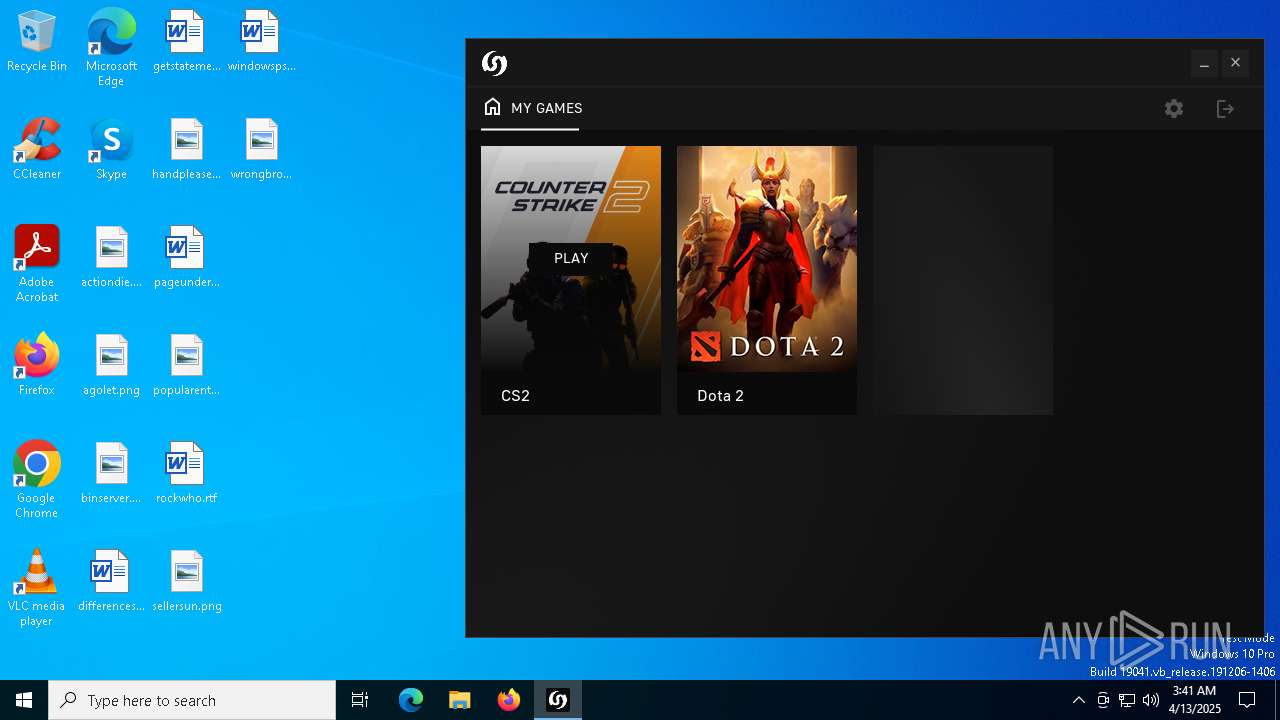Open Microsoft Edge desktop shortcut

[111, 48]
